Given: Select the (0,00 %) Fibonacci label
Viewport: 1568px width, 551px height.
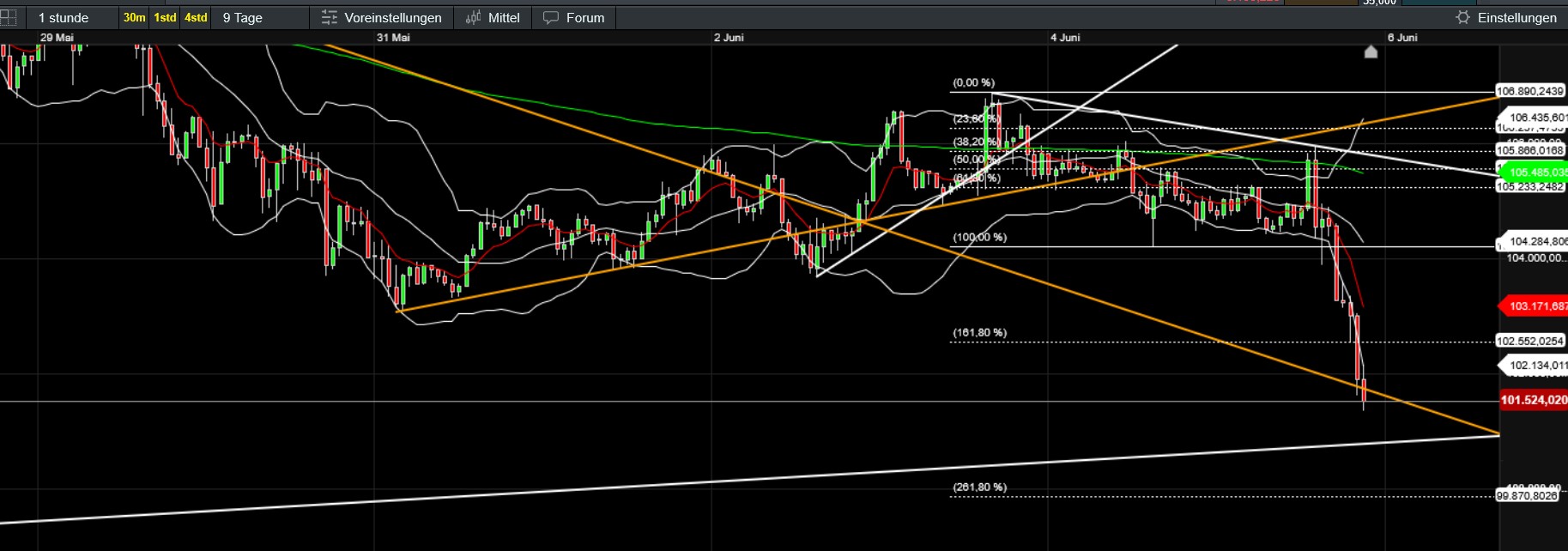Looking at the screenshot, I should (973, 82).
